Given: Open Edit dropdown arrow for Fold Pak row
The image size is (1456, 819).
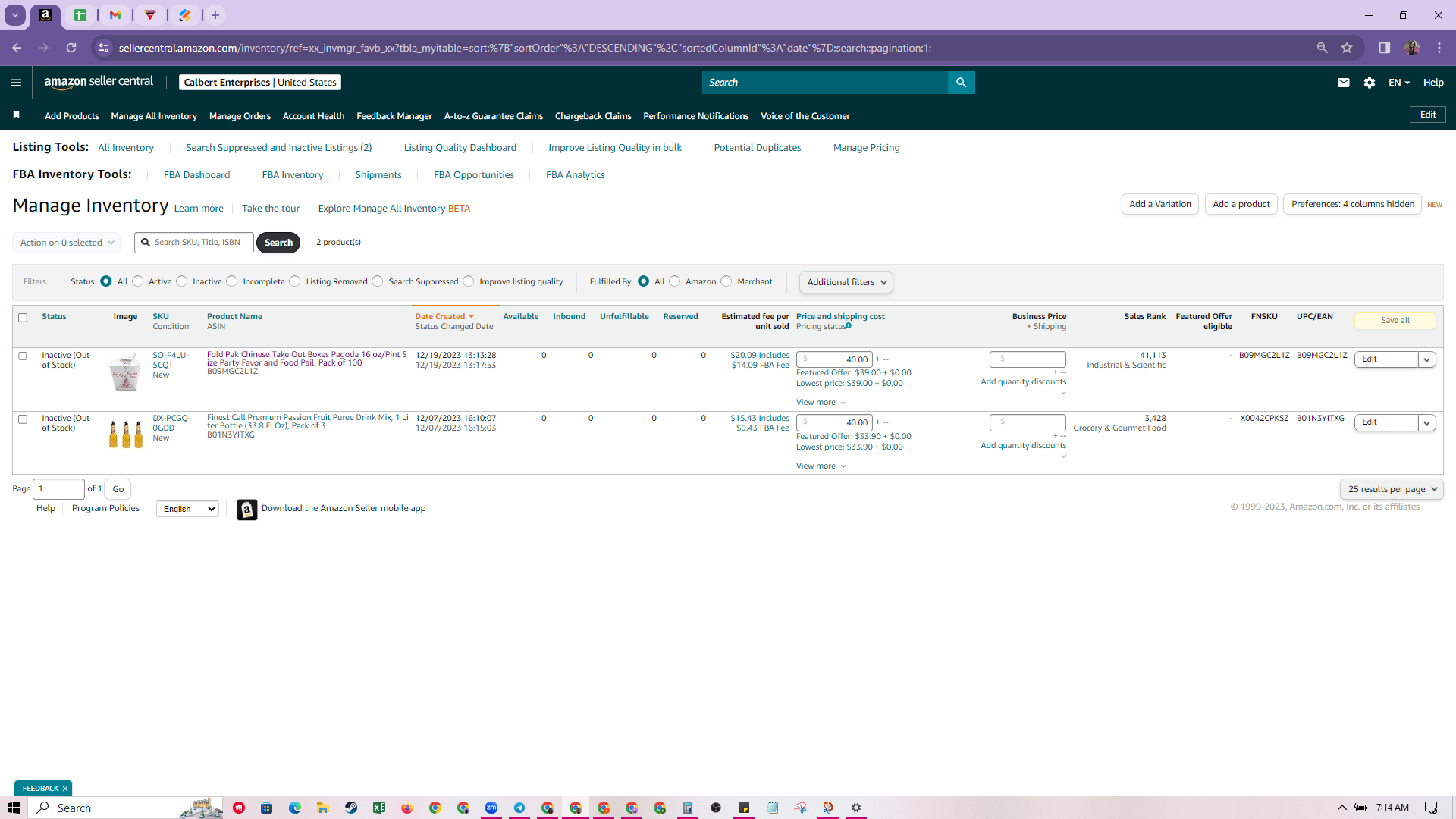Looking at the screenshot, I should tap(1427, 359).
